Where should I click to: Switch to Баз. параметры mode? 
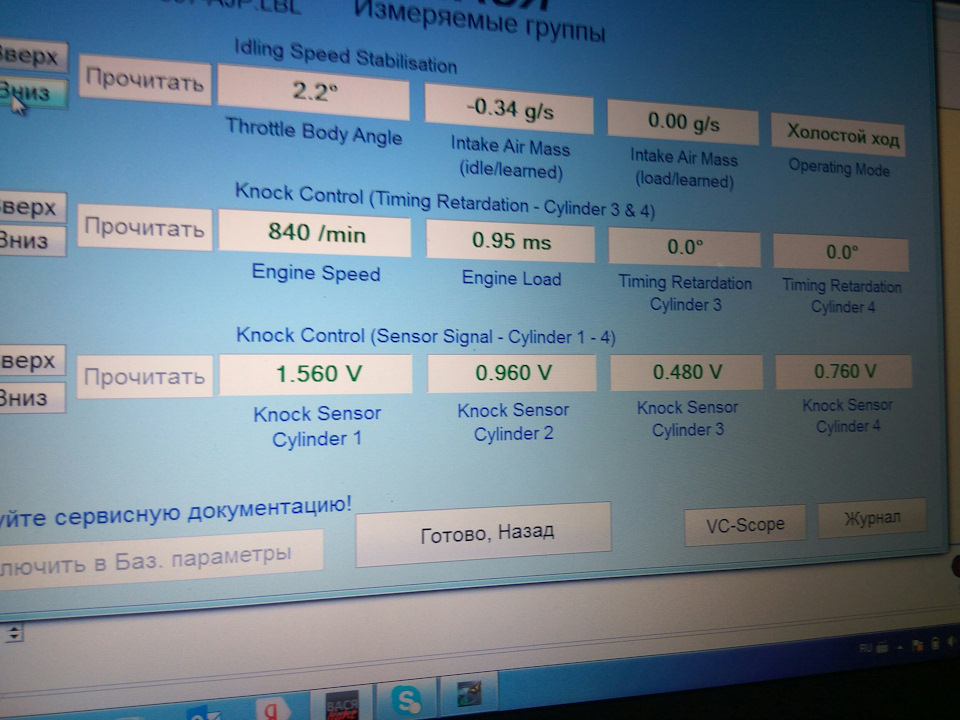[160, 560]
